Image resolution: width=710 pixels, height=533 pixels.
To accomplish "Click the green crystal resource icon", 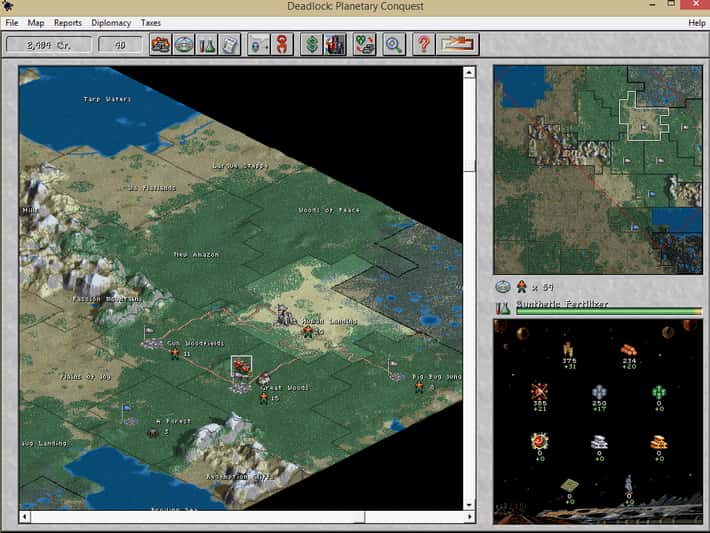I will pos(659,392).
